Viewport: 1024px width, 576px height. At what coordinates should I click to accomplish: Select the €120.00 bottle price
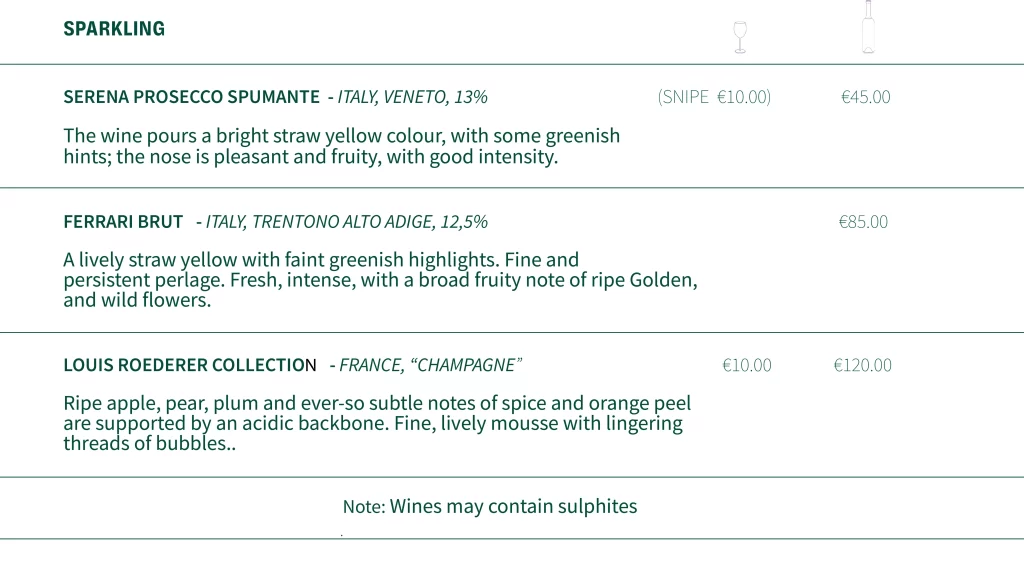click(x=862, y=365)
